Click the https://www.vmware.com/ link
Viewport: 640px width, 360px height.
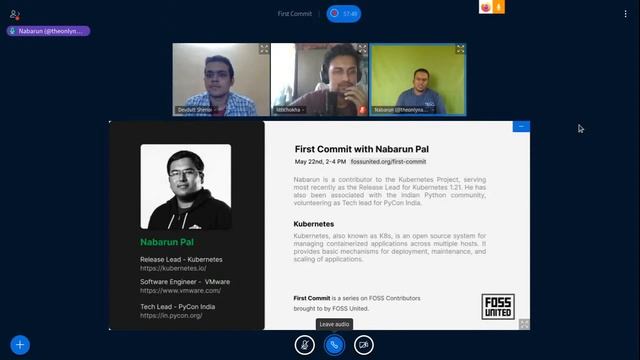180,291
